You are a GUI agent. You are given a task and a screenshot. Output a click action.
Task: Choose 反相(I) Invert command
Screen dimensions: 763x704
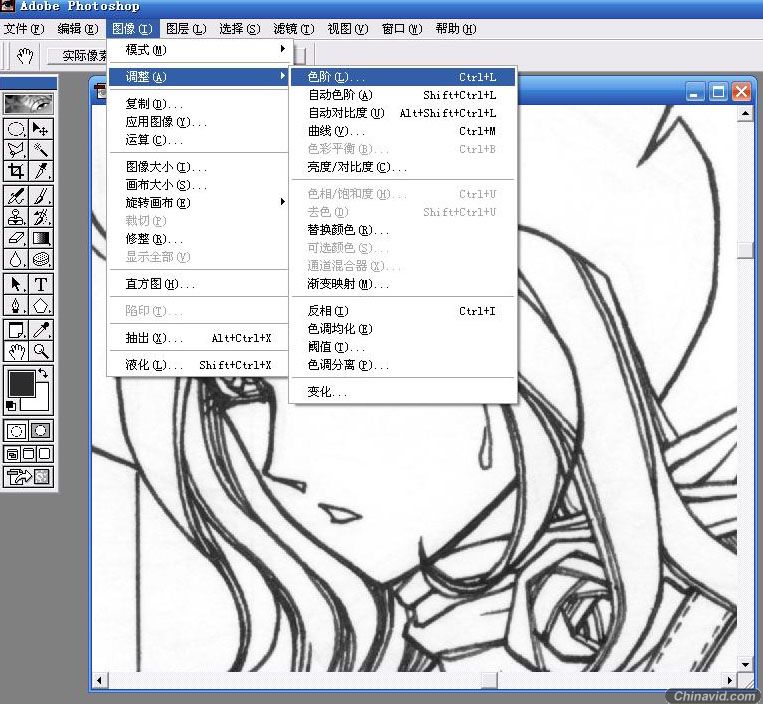click(x=403, y=311)
